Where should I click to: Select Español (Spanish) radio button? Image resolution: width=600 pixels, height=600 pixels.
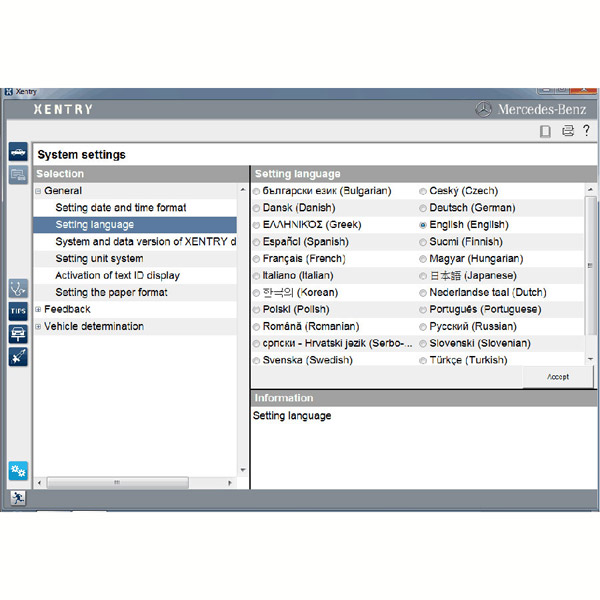tap(256, 242)
